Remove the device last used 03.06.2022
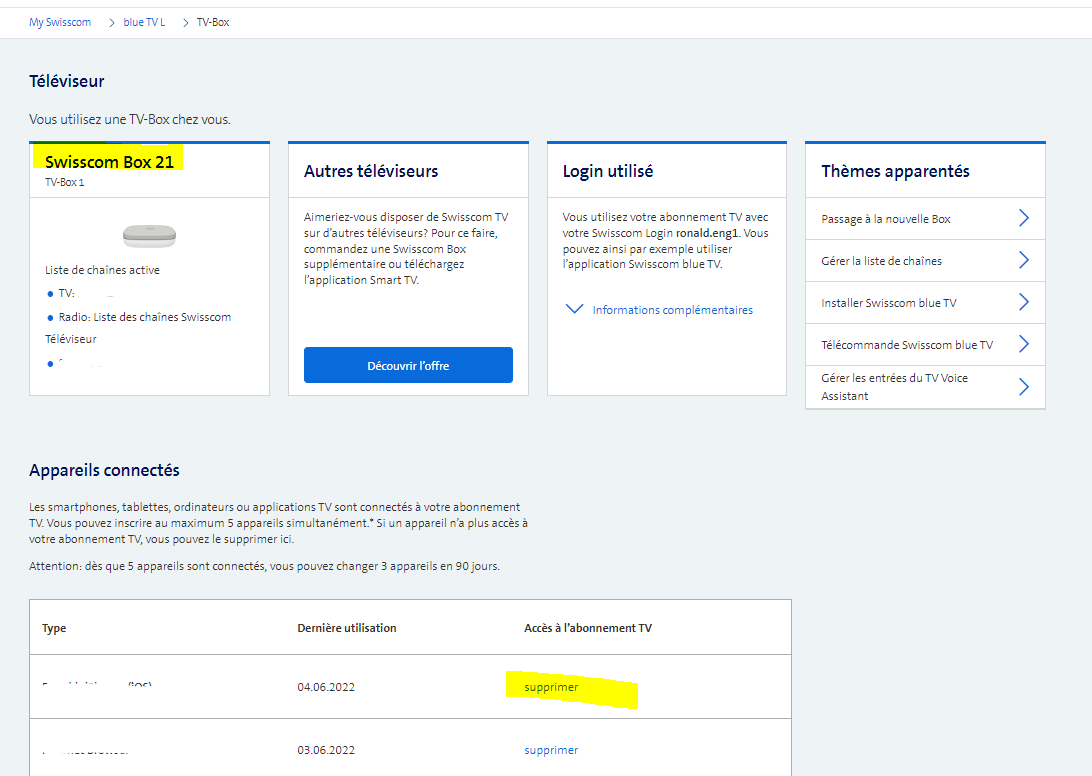1092x776 pixels. pyautogui.click(x=551, y=750)
